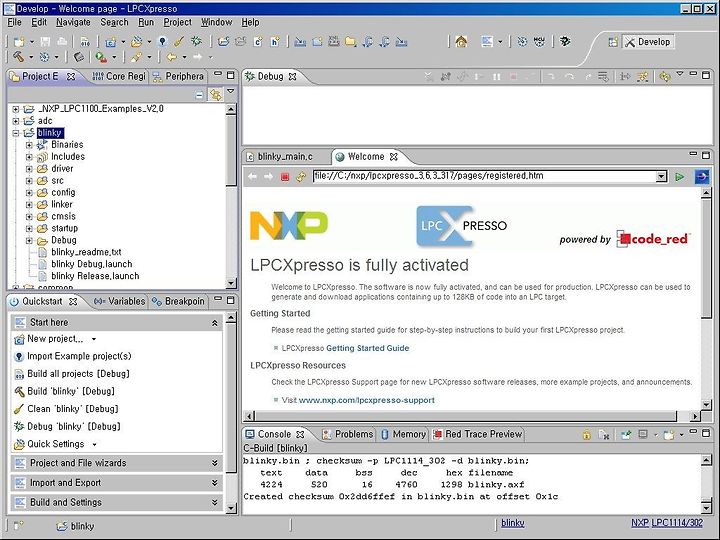Toggle use step filters in Debug toolbar
This screenshot has height=540, width=720.
click(x=642, y=77)
